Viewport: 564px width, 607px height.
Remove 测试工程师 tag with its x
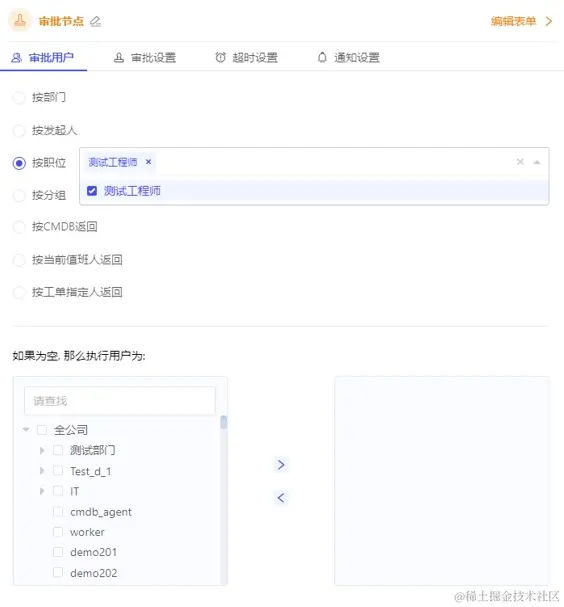point(148,162)
